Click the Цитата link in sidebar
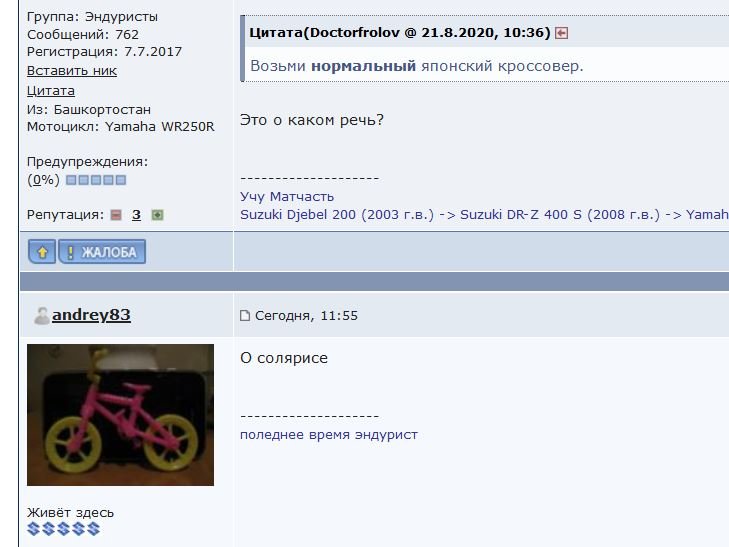The width and height of the screenshot is (729, 547). coord(51,91)
